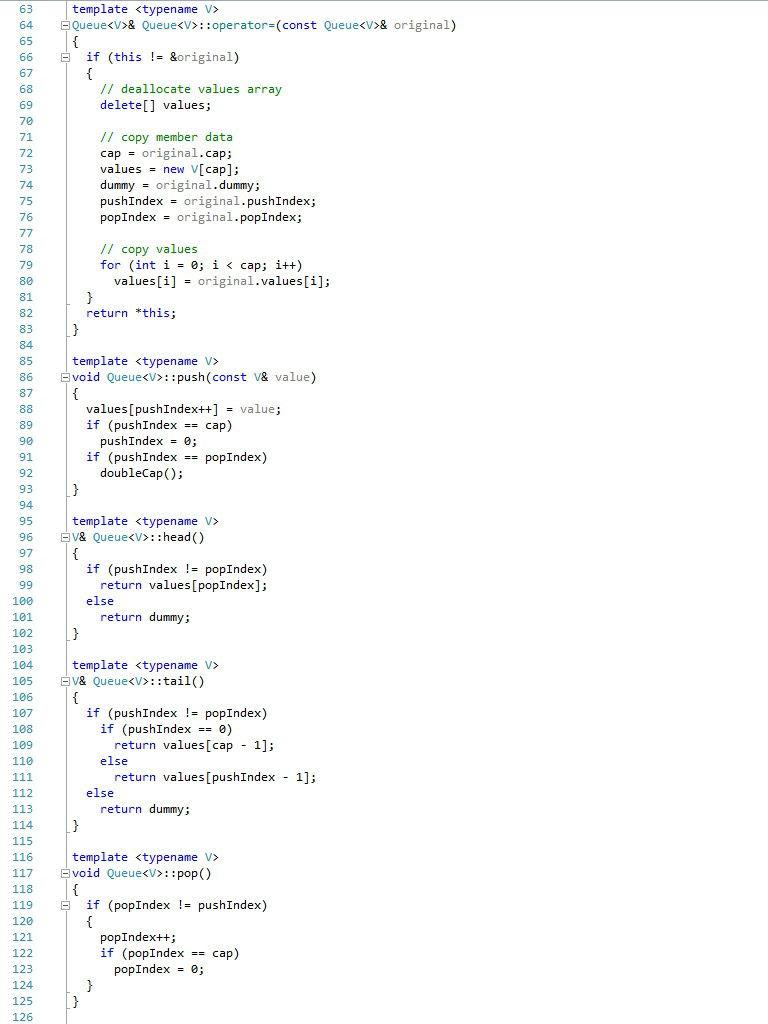Click 'else' keyword on line 100

(100, 601)
